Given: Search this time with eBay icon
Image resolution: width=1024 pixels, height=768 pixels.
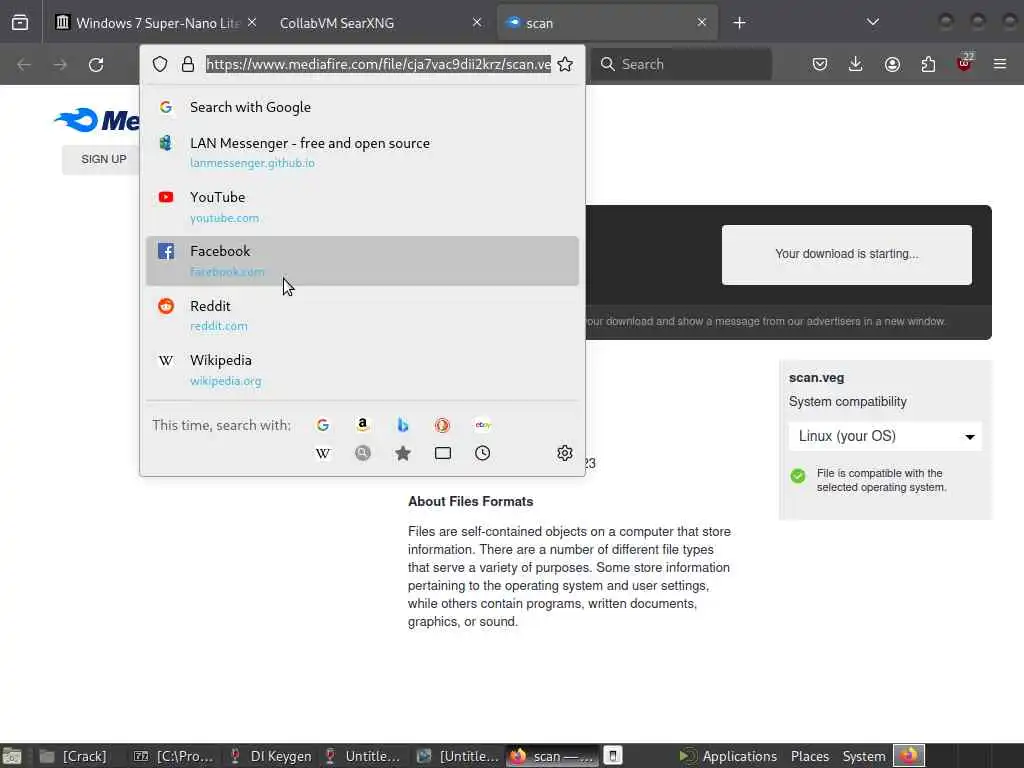Looking at the screenshot, I should [483, 425].
